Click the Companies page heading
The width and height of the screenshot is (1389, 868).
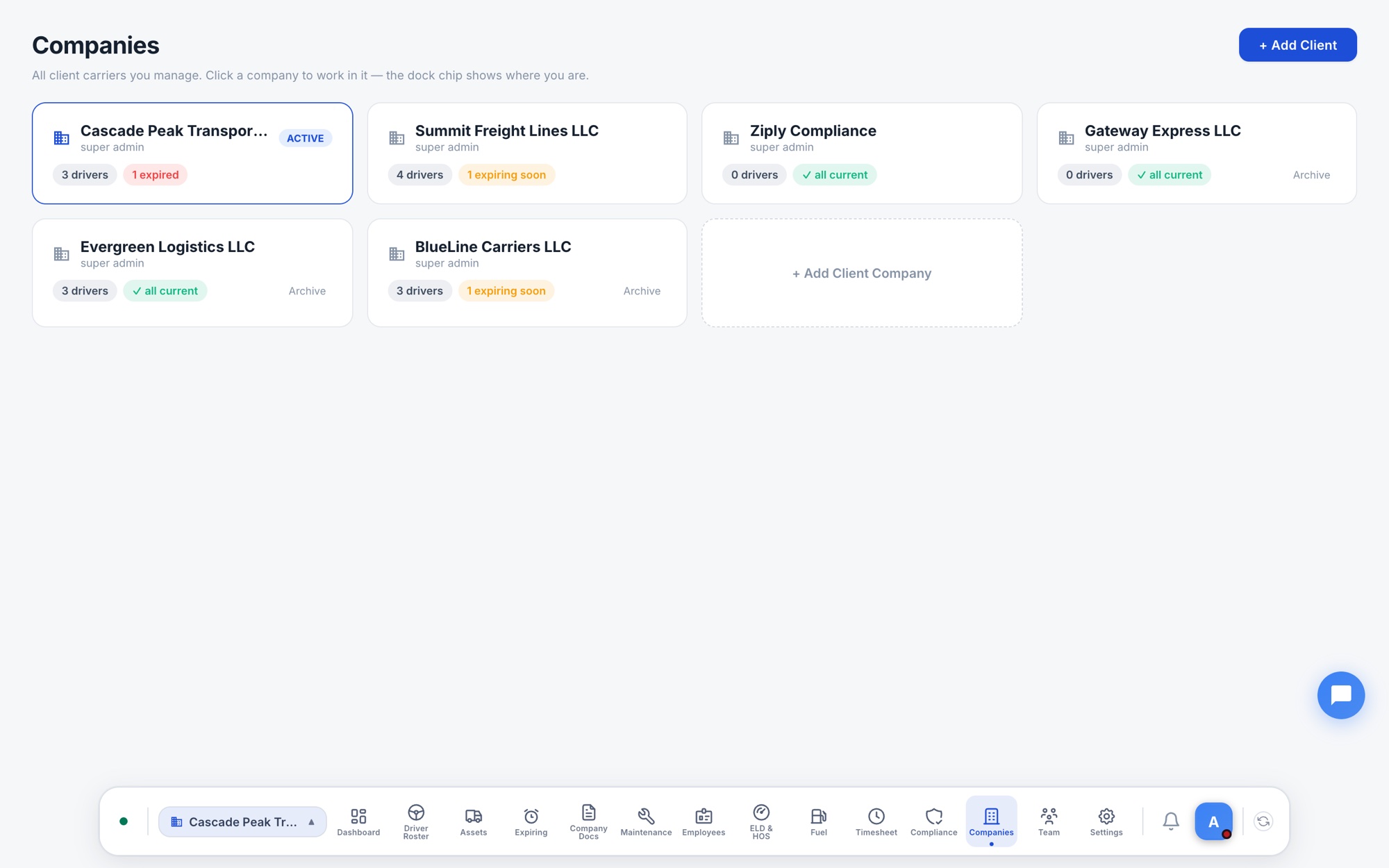point(96,45)
